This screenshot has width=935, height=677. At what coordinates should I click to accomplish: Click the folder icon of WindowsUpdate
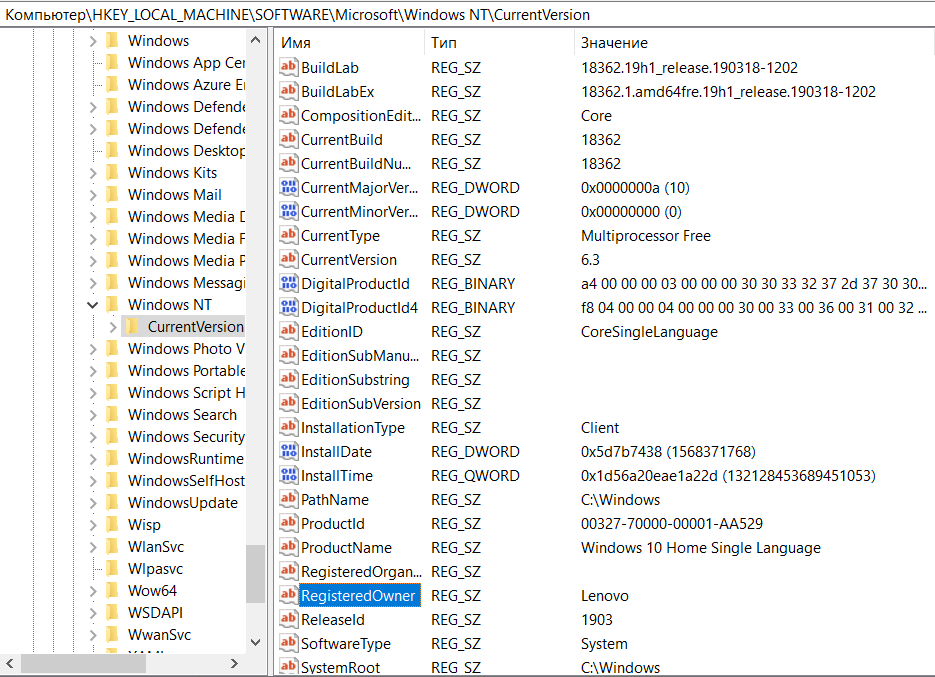coord(112,502)
